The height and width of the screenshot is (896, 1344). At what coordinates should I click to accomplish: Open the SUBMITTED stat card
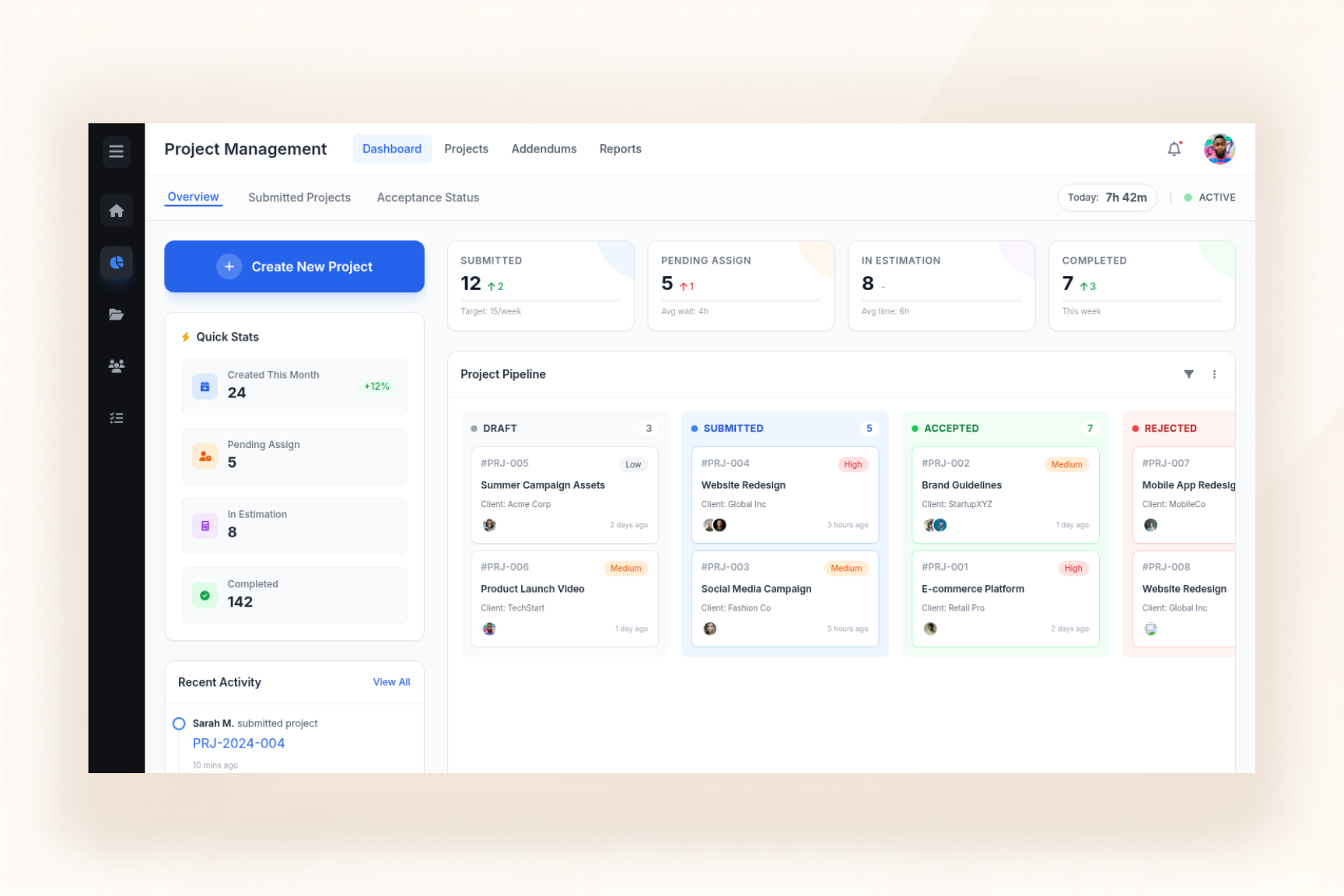click(x=541, y=286)
